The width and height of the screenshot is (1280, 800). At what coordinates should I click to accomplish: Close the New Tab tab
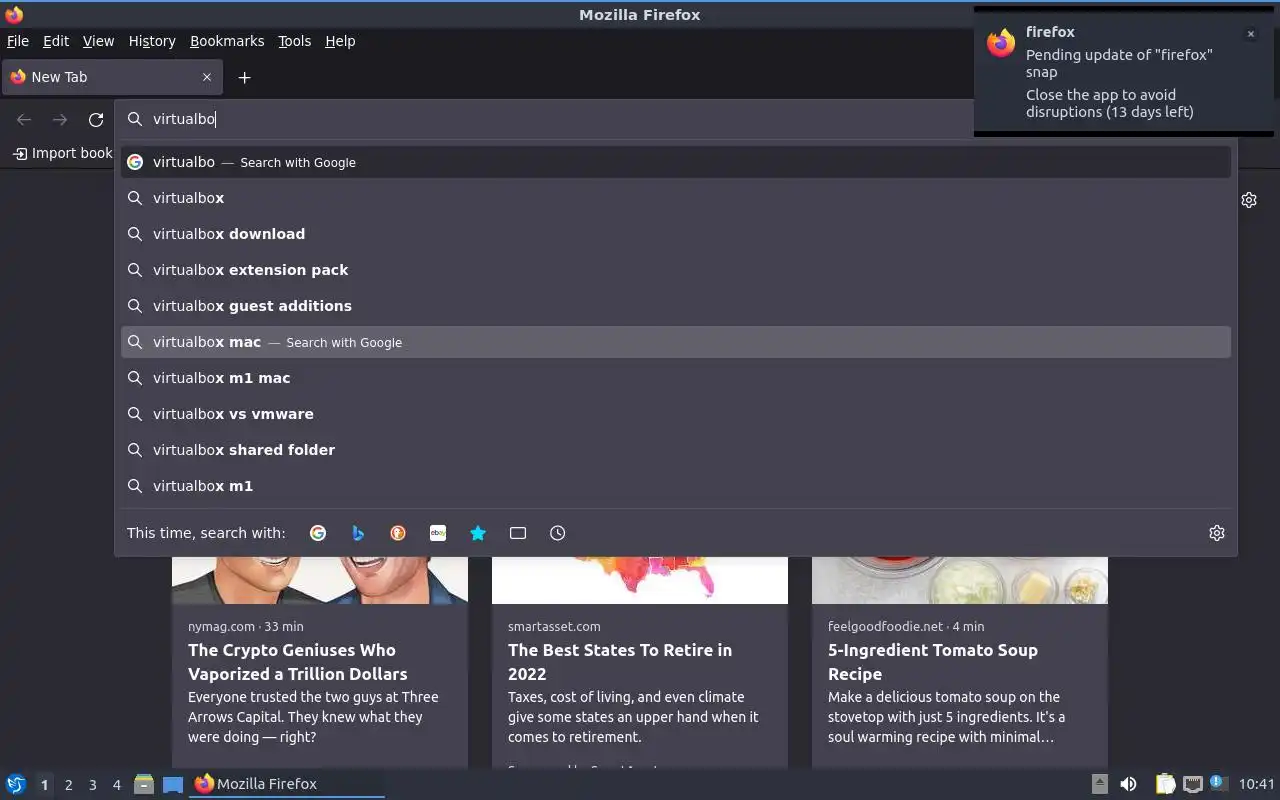[207, 77]
